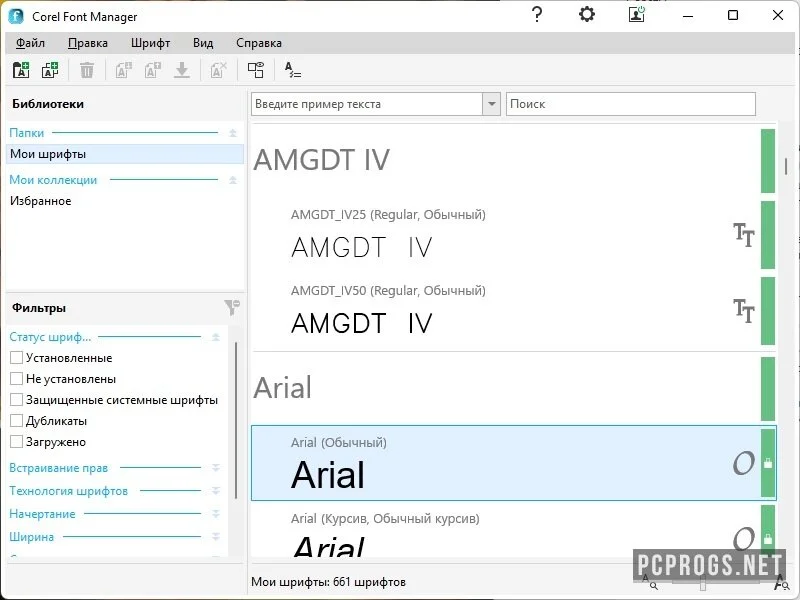Open the Файл menu
This screenshot has height=600, width=800.
click(x=30, y=43)
